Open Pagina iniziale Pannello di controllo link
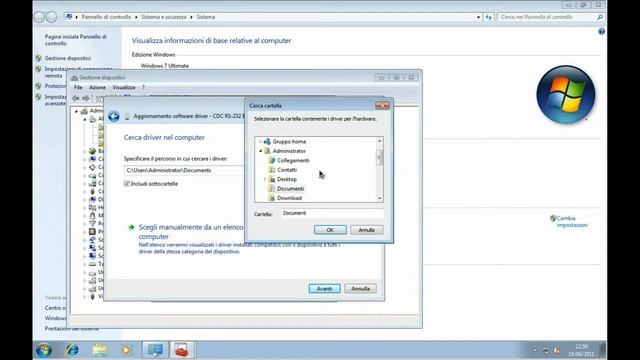 coord(76,40)
